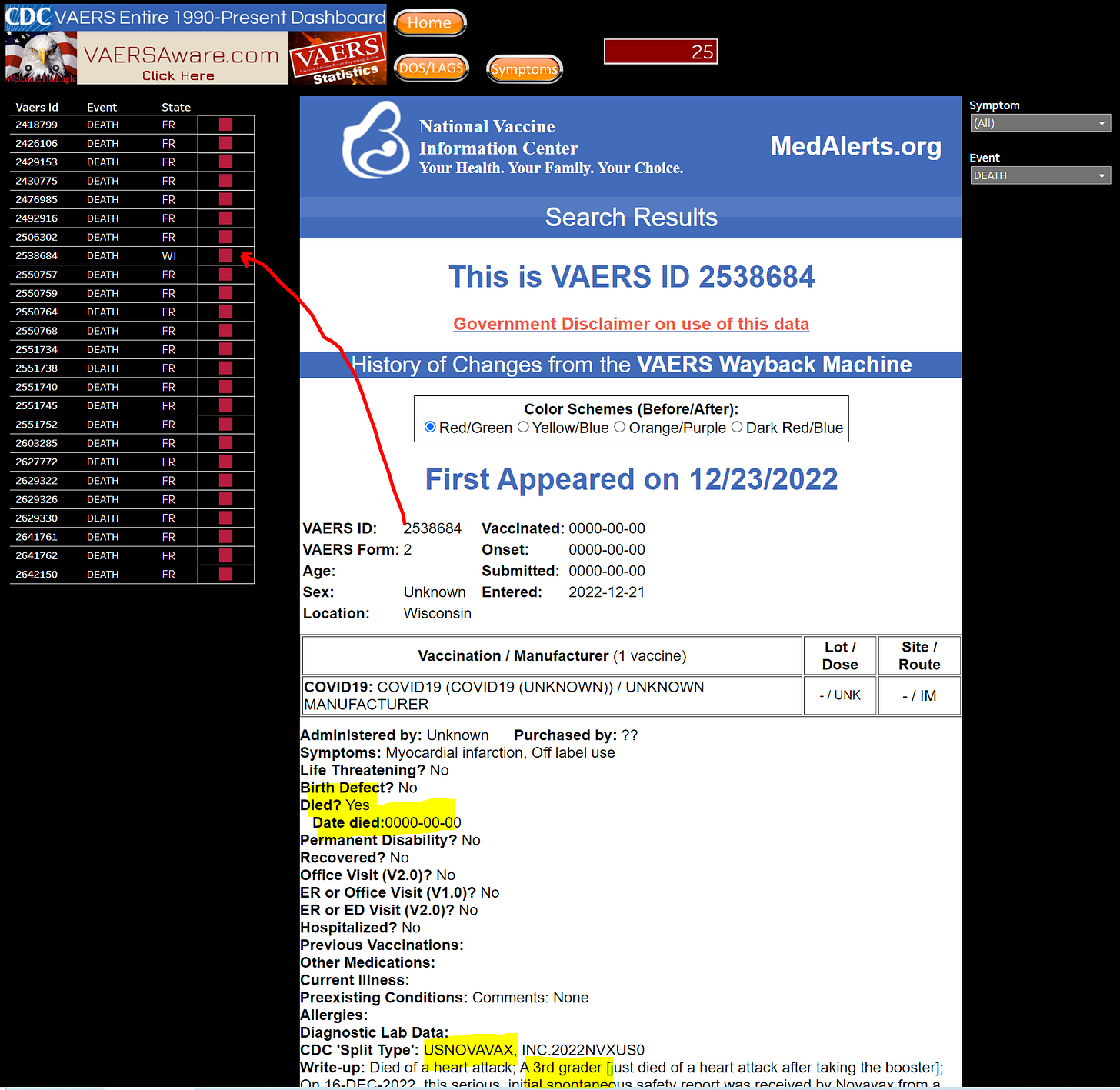Click the red square for row 2629326
This screenshot has width=1120, height=1090.
(225, 498)
